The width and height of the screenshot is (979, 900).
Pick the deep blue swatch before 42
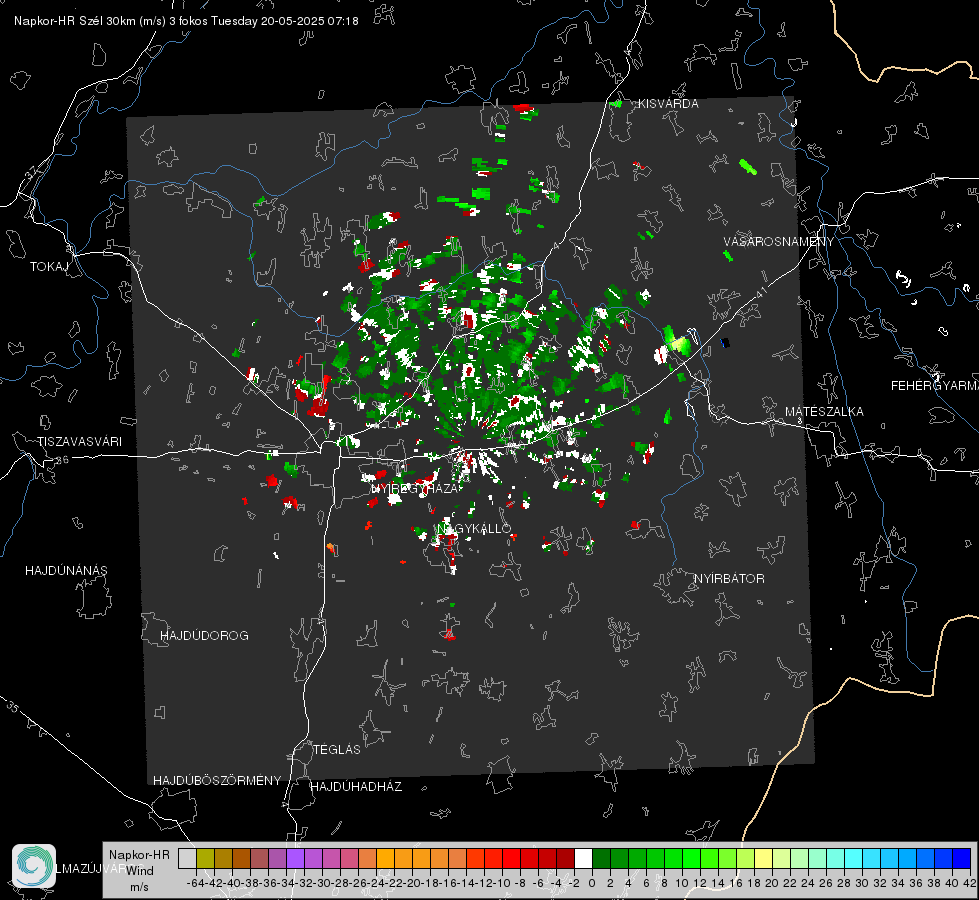[x=962, y=858]
